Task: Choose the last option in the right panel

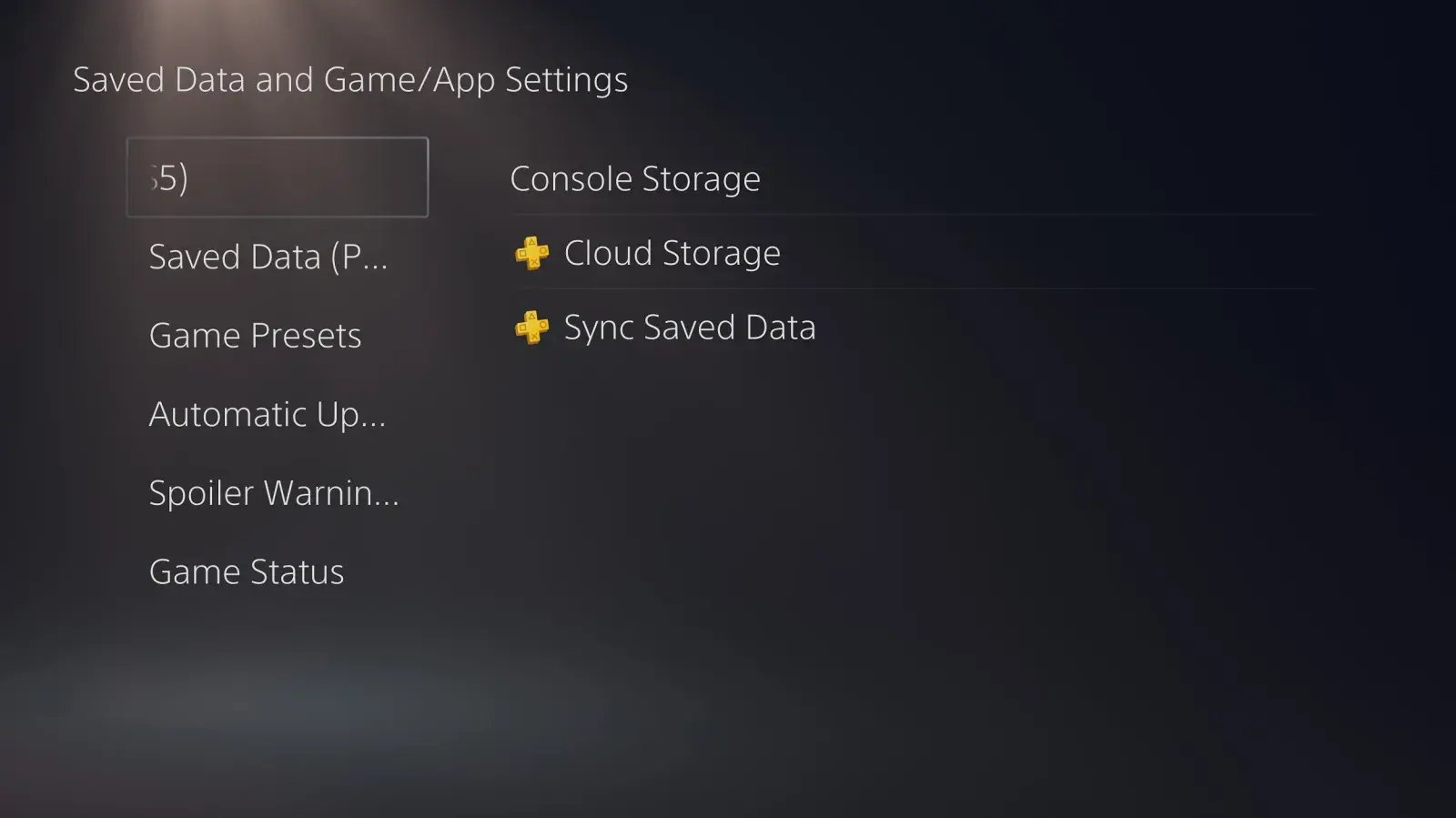Action: click(689, 328)
